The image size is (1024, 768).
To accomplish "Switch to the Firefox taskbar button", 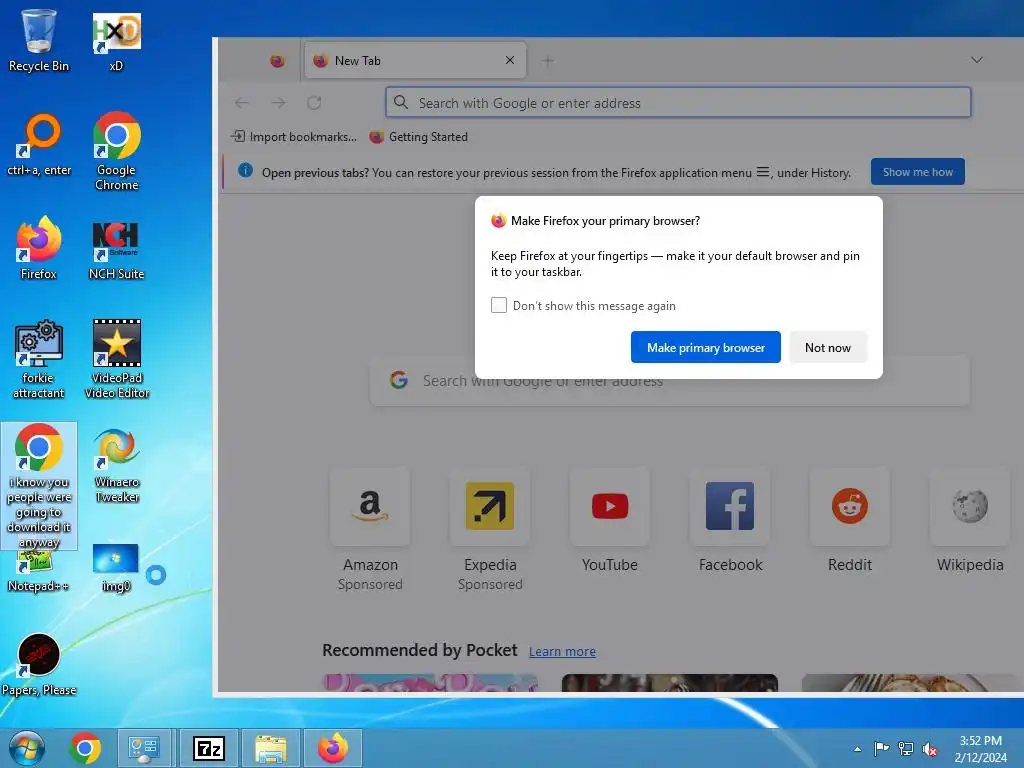I will click(x=332, y=748).
